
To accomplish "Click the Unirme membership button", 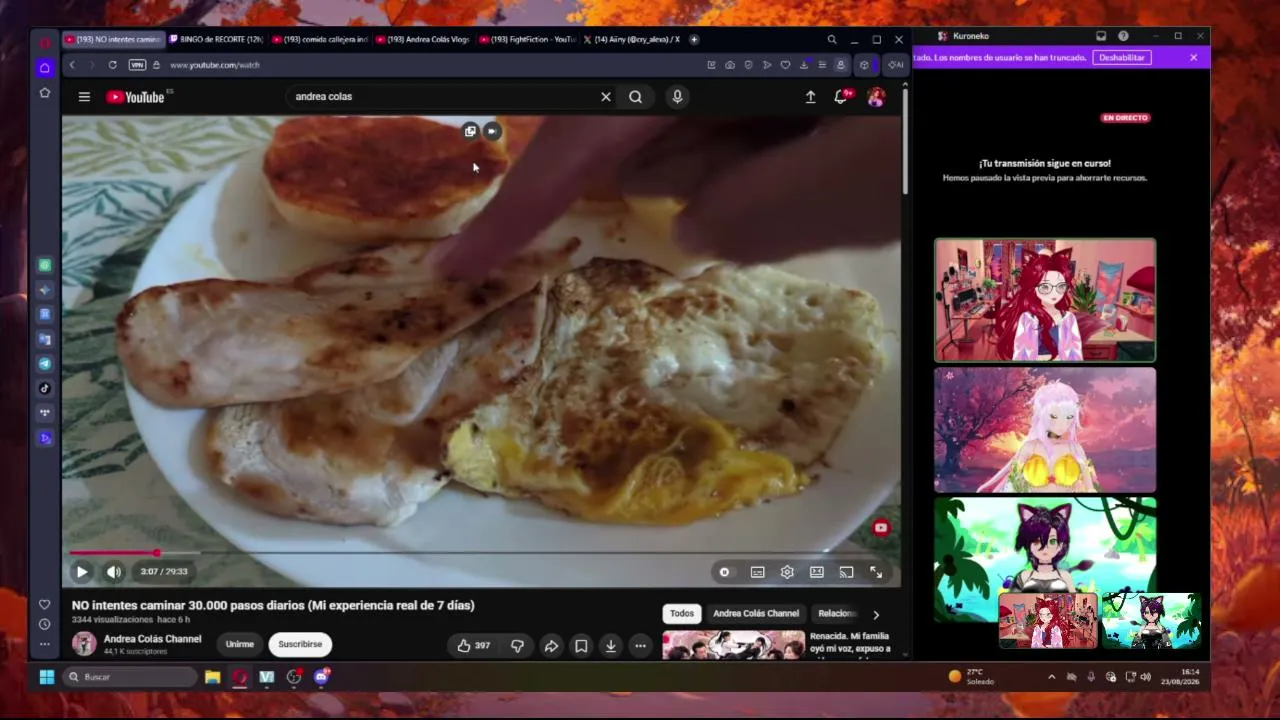I will [x=239, y=644].
